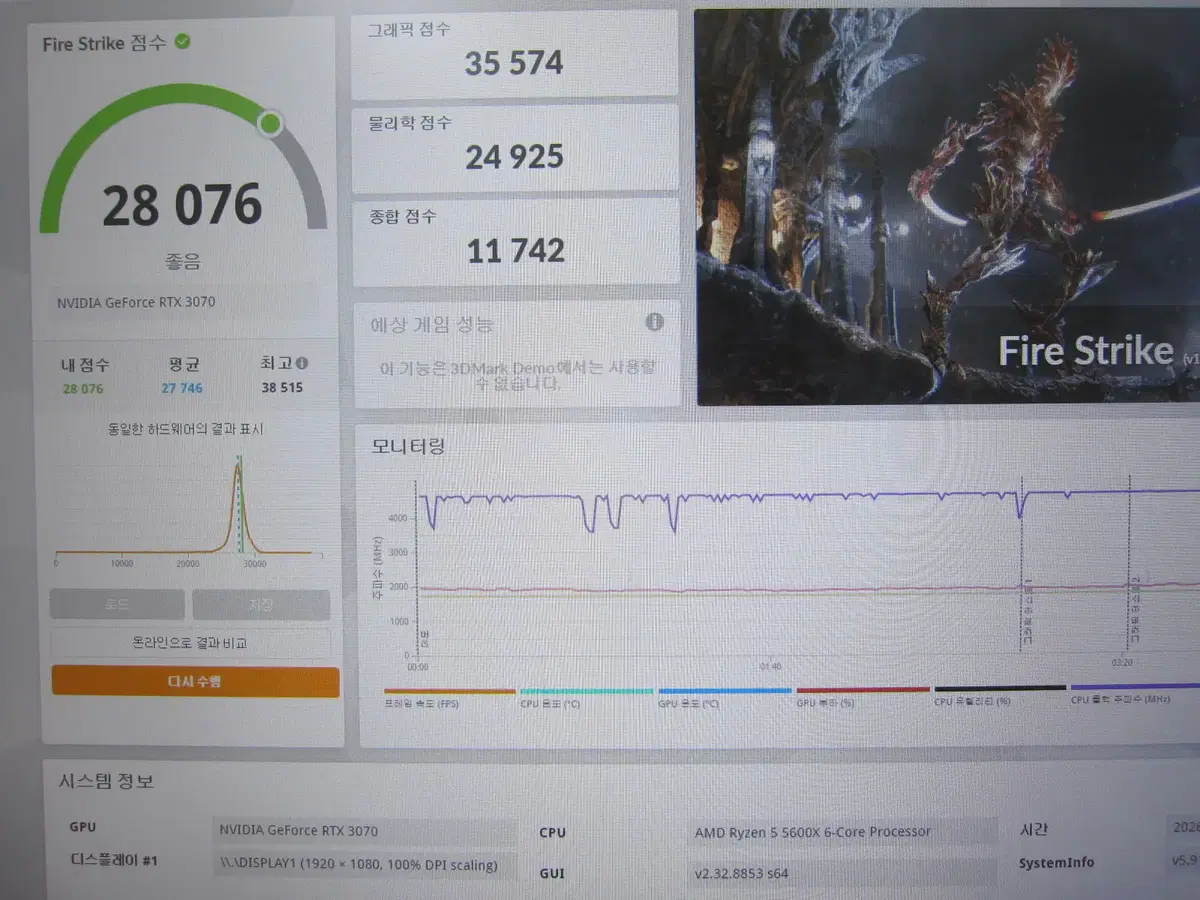Viewport: 1200px width, 900px height.
Task: Click the greyed-out 로드 button
Action: (117, 604)
